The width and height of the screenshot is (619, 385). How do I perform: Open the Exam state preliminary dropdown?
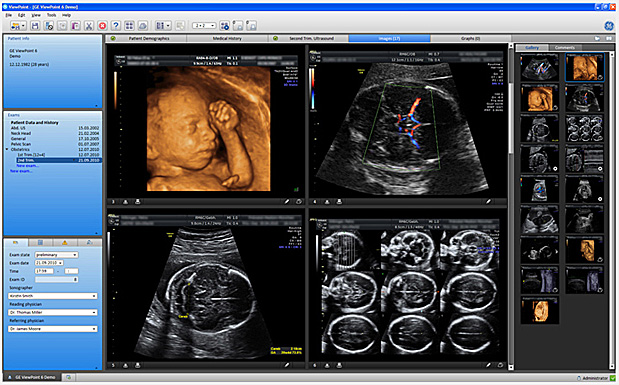(56, 255)
